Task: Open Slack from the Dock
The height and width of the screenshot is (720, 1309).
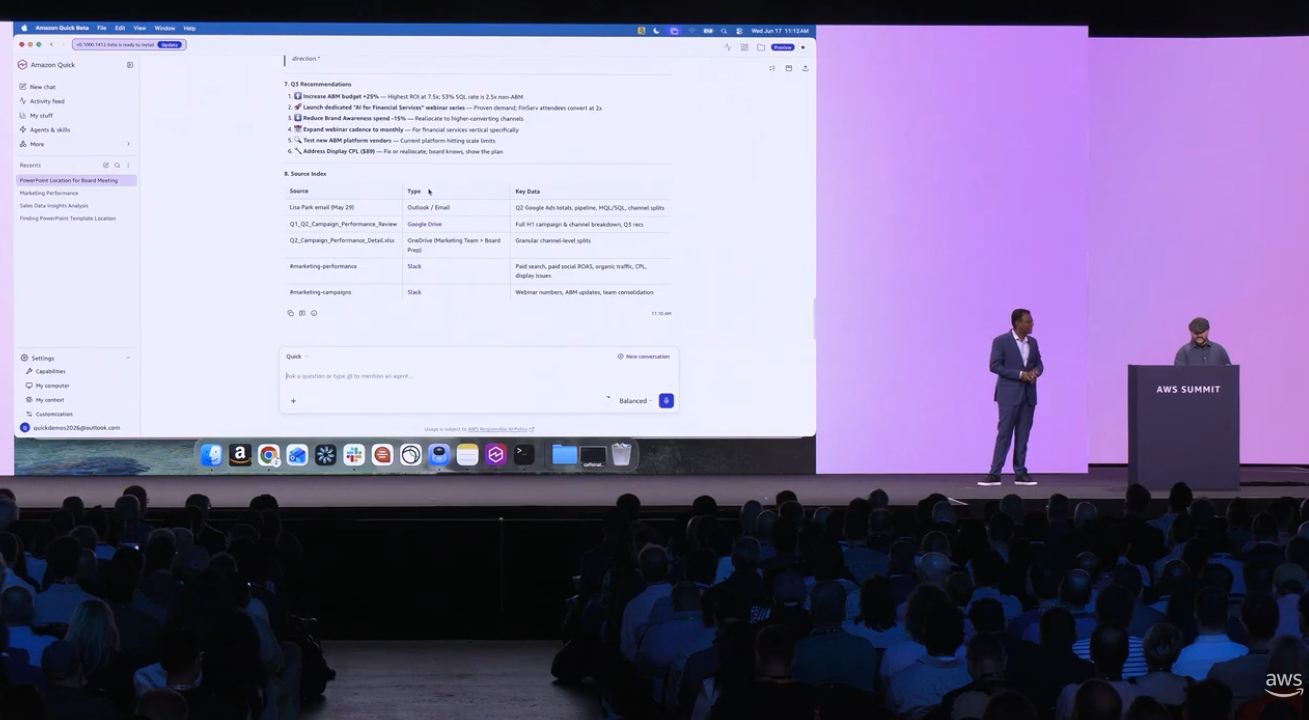Action: click(354, 455)
